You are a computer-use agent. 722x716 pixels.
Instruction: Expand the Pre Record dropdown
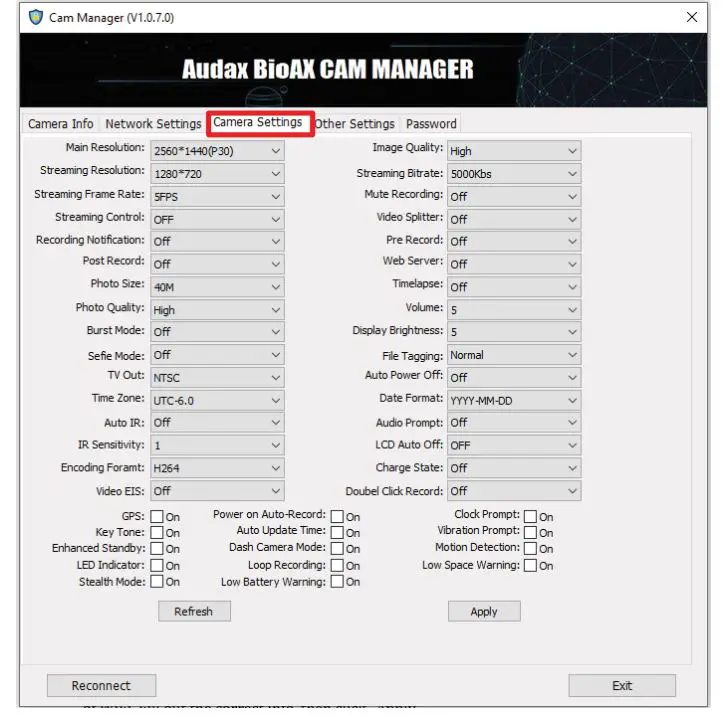(514, 241)
